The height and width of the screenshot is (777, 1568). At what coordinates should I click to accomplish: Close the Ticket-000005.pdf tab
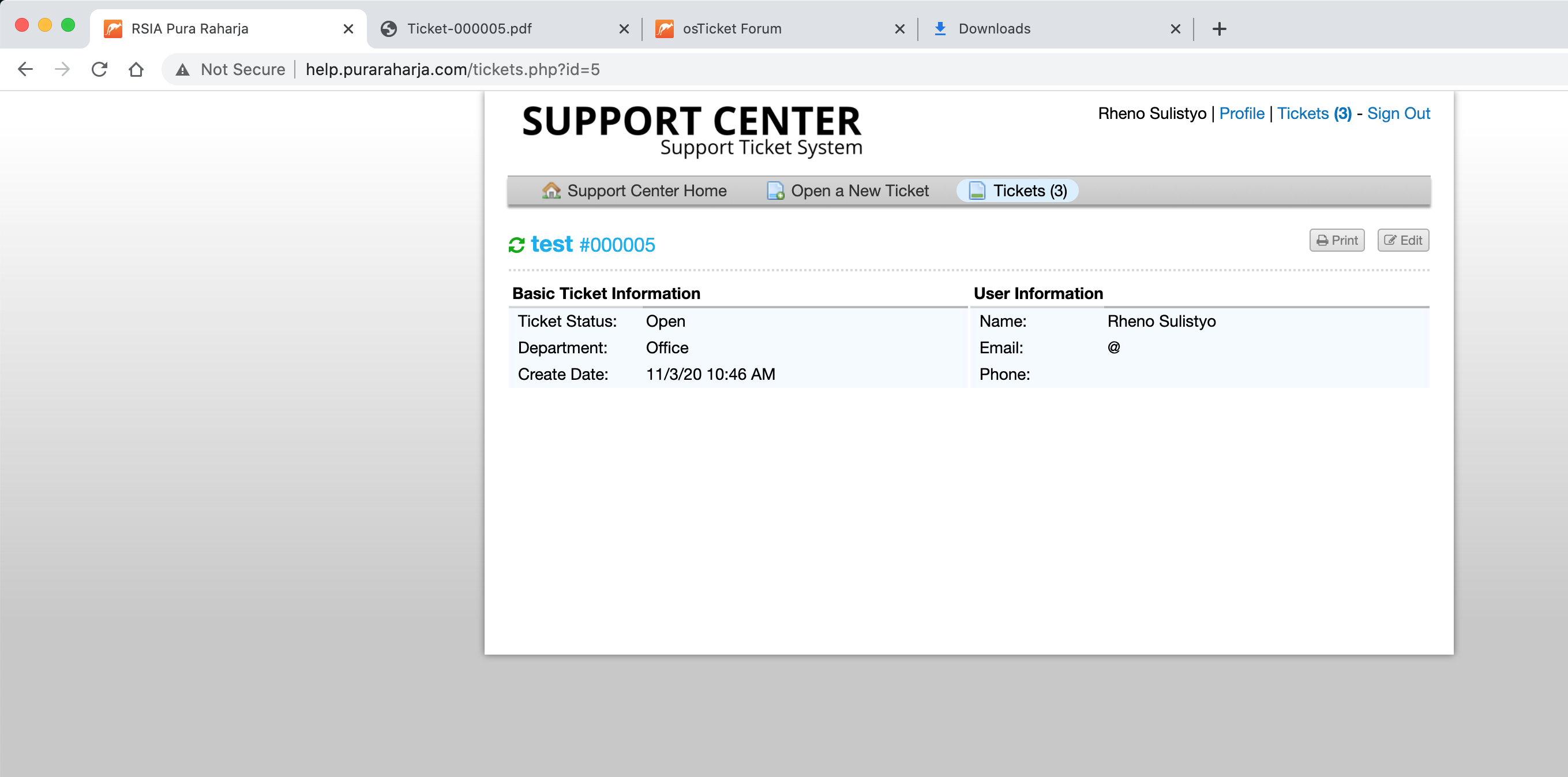[624, 29]
